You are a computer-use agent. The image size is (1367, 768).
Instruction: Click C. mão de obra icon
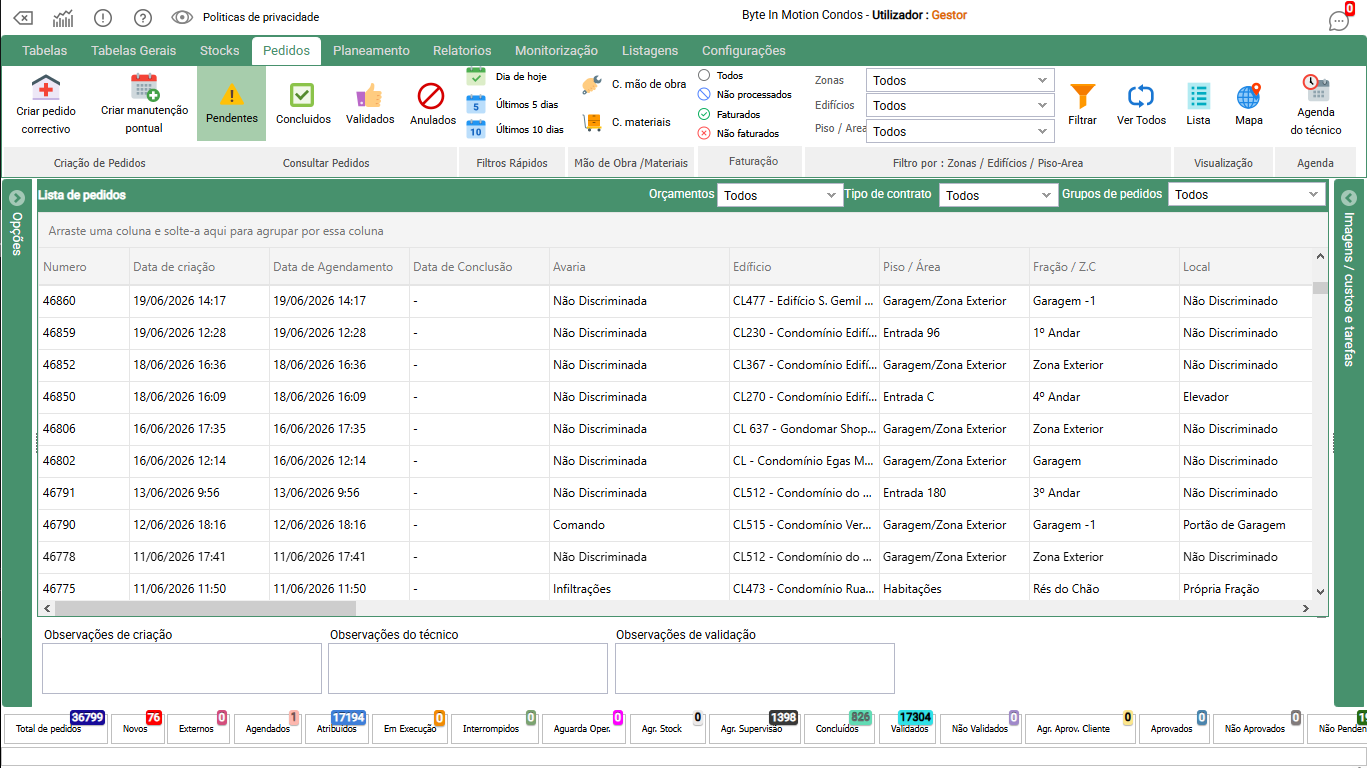pos(591,85)
